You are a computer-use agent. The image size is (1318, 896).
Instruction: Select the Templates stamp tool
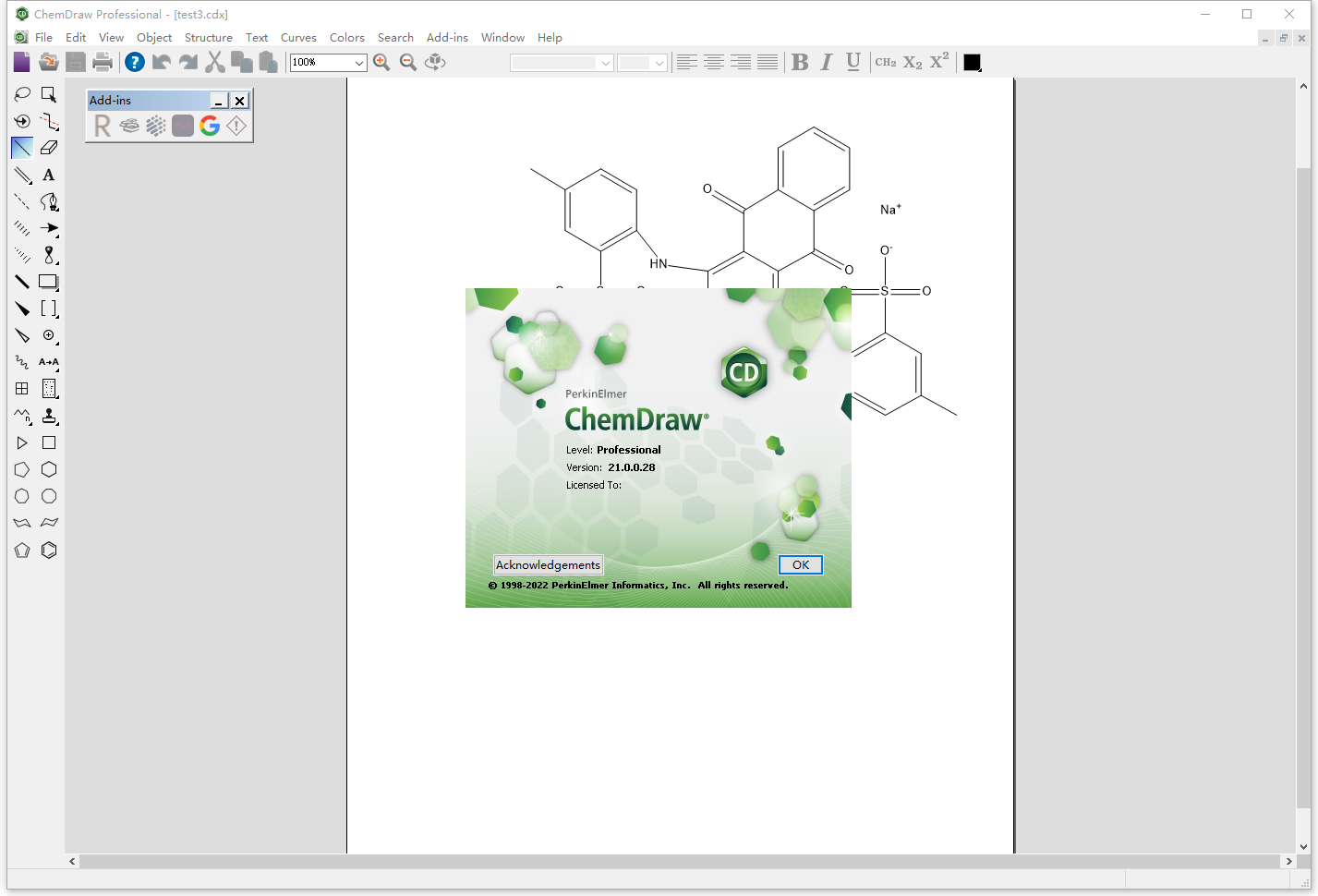[49, 417]
